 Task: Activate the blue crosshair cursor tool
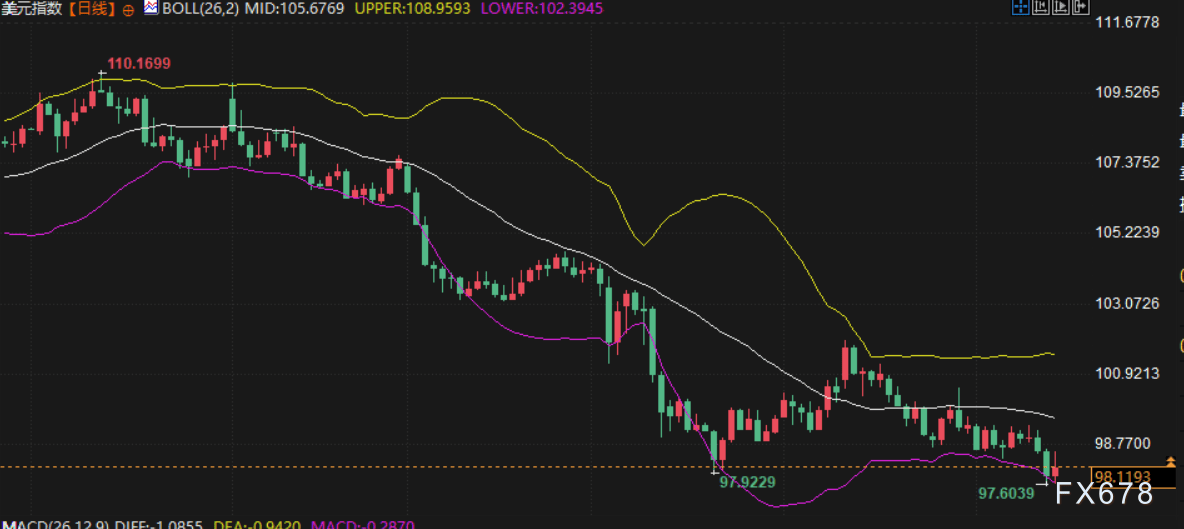coord(1021,7)
